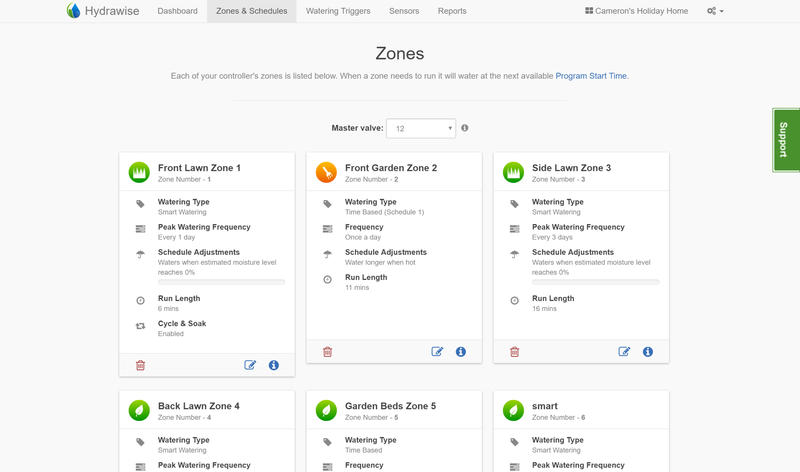Edit Front Lawn Zone 1 via pencil icon
Screen dimensions: 800x472
(x=250, y=365)
